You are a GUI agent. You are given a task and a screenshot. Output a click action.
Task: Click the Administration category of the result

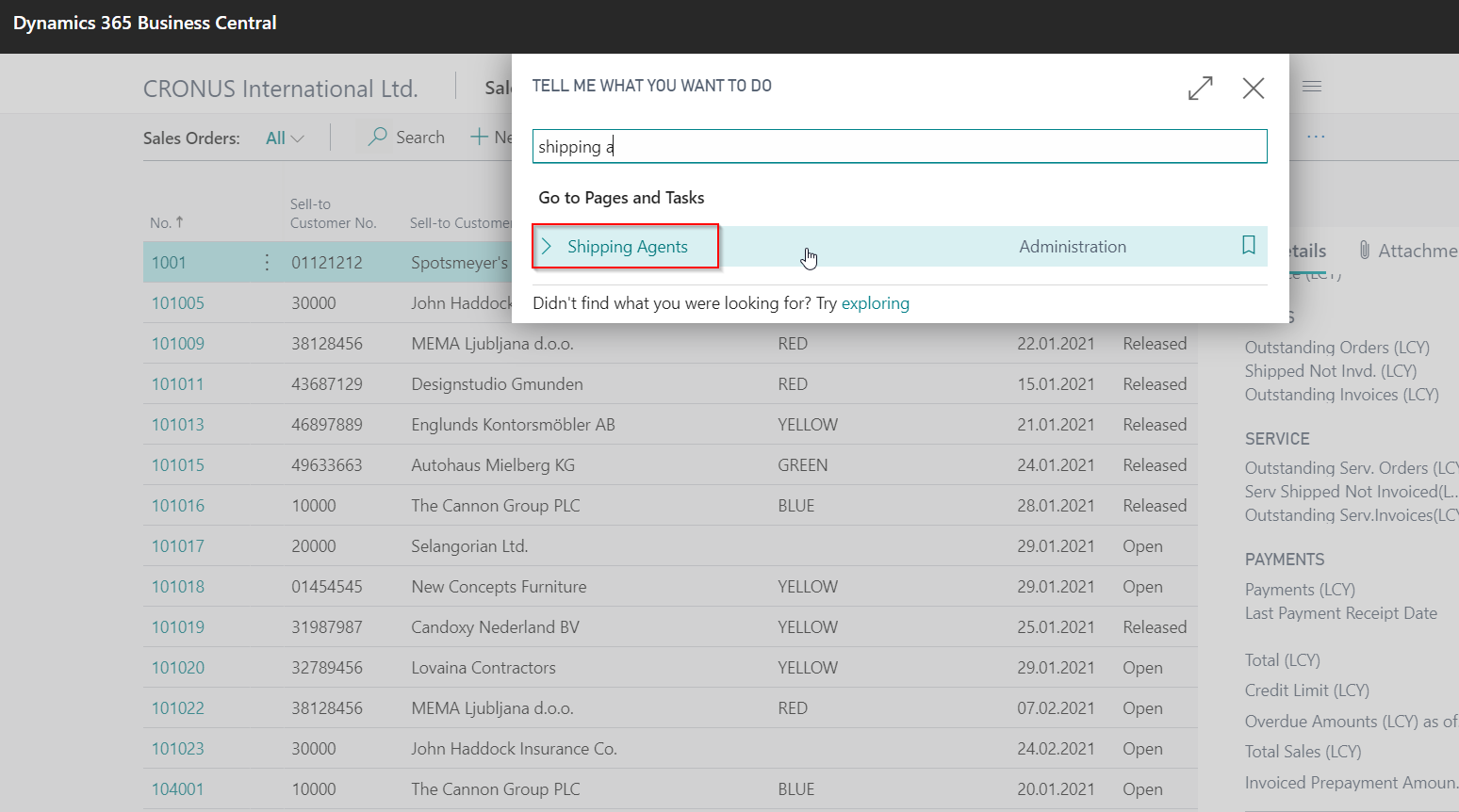(1073, 247)
